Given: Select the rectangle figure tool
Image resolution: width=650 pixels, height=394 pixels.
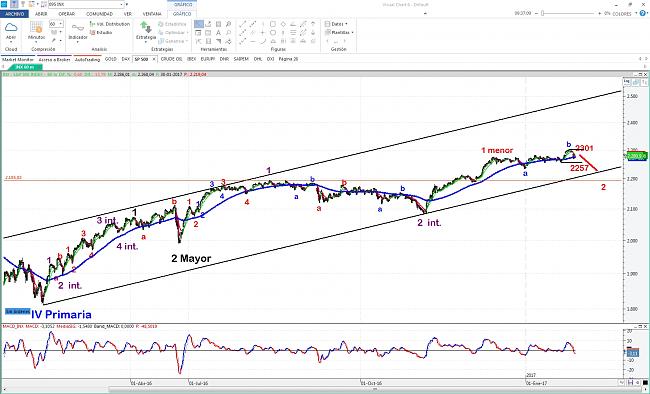Looking at the screenshot, I should tap(273, 24).
